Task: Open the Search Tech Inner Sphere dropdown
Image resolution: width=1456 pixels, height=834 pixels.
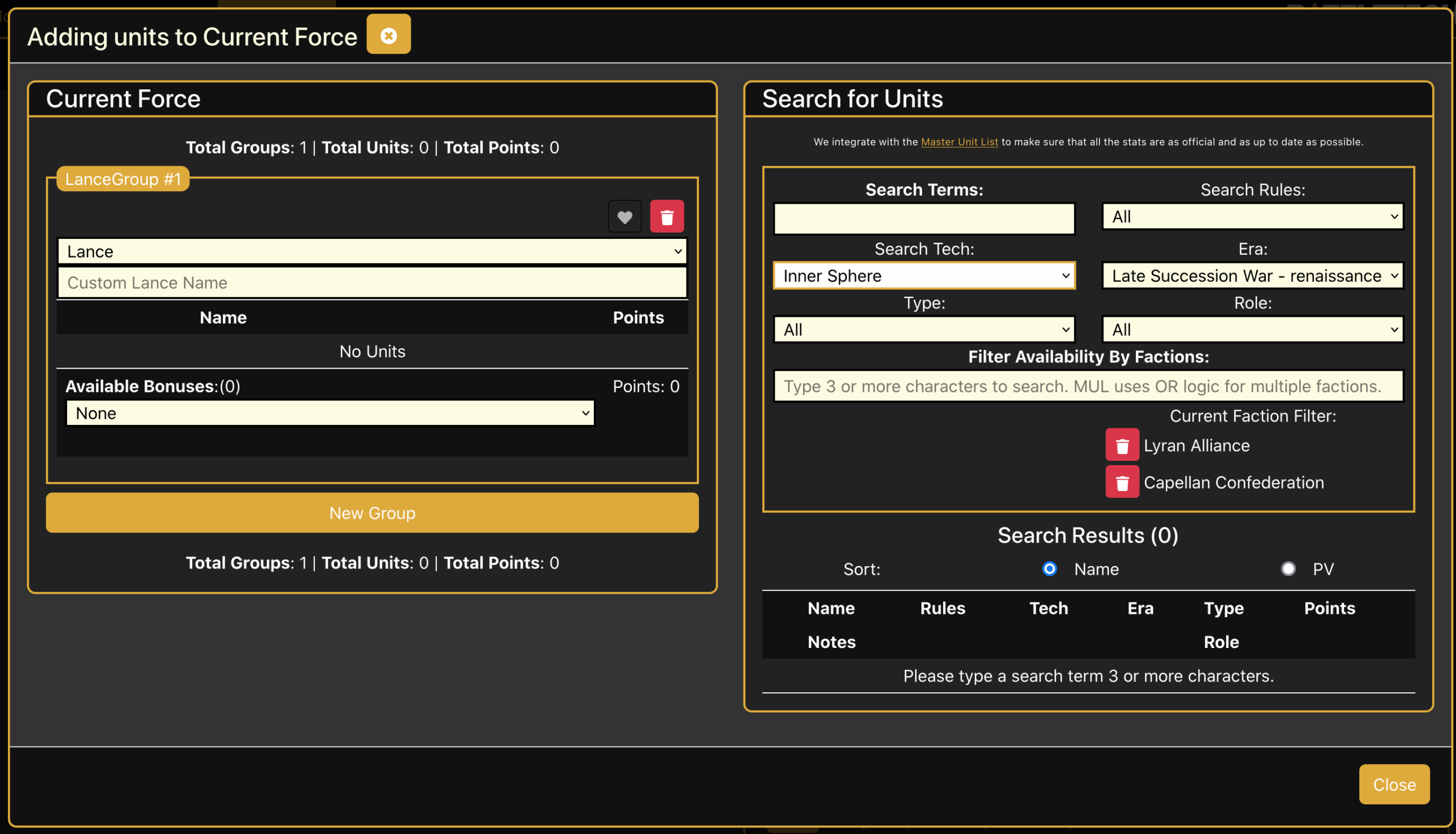Action: pyautogui.click(x=924, y=276)
